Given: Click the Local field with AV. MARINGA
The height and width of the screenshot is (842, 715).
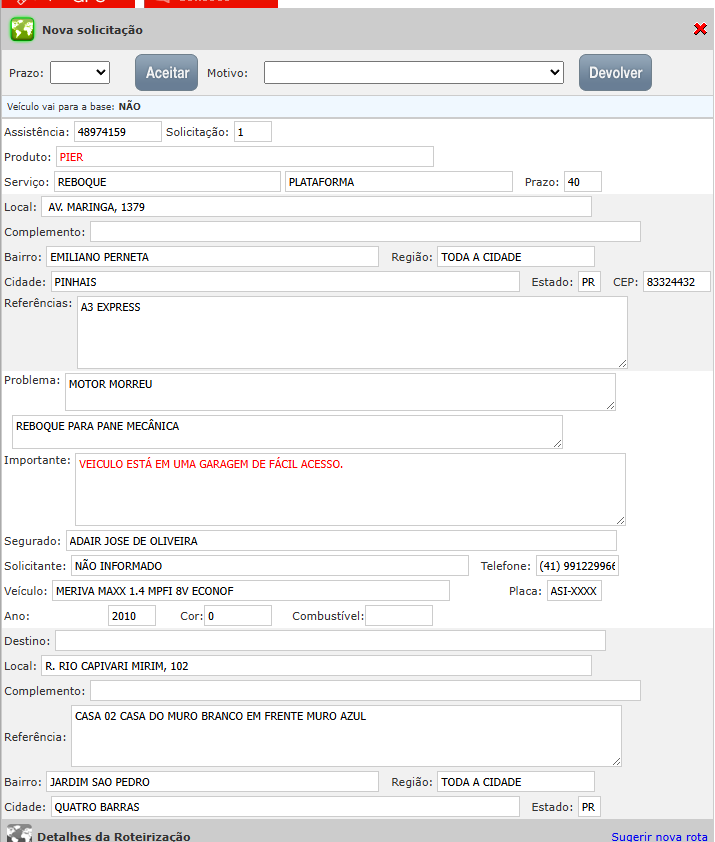Looking at the screenshot, I should click(316, 207).
